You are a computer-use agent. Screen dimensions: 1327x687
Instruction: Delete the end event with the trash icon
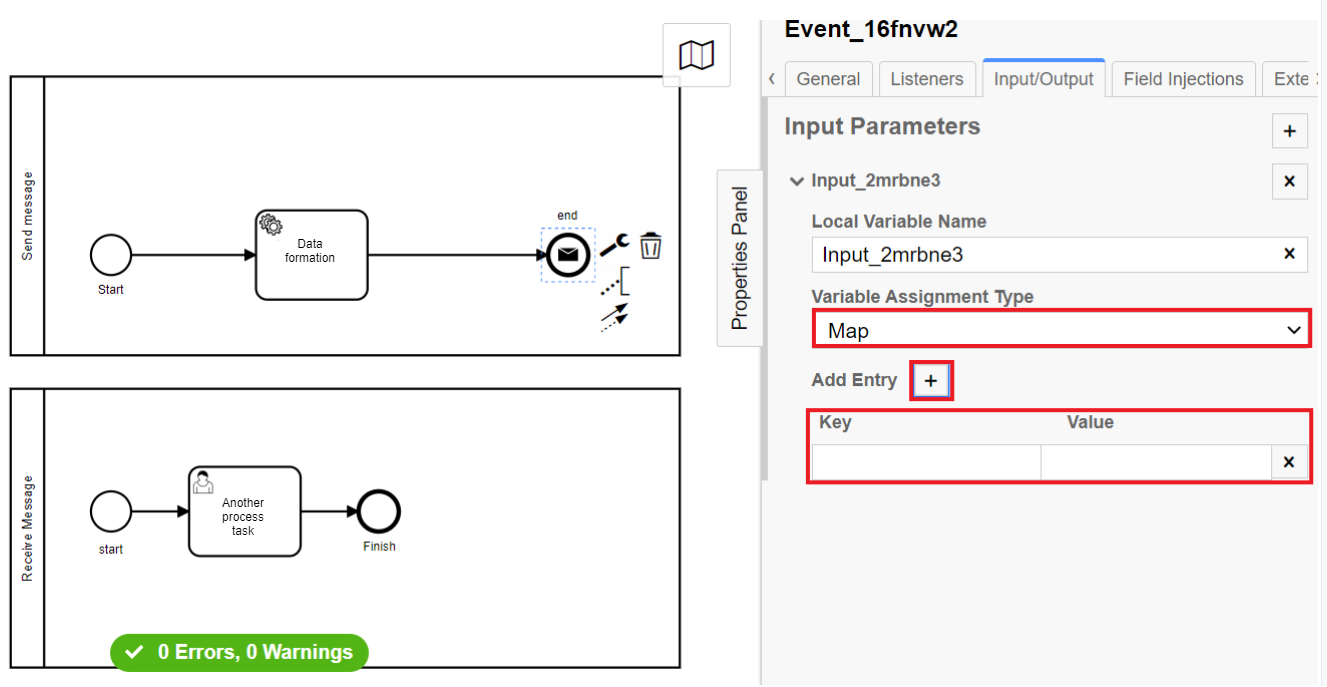click(x=651, y=245)
